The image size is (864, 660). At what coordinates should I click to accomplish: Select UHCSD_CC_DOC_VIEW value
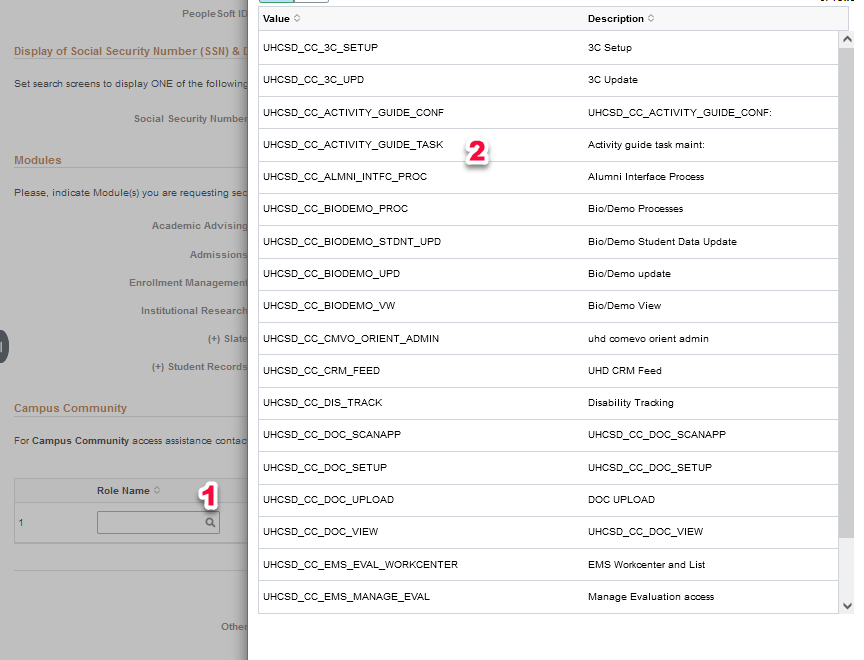coord(320,531)
